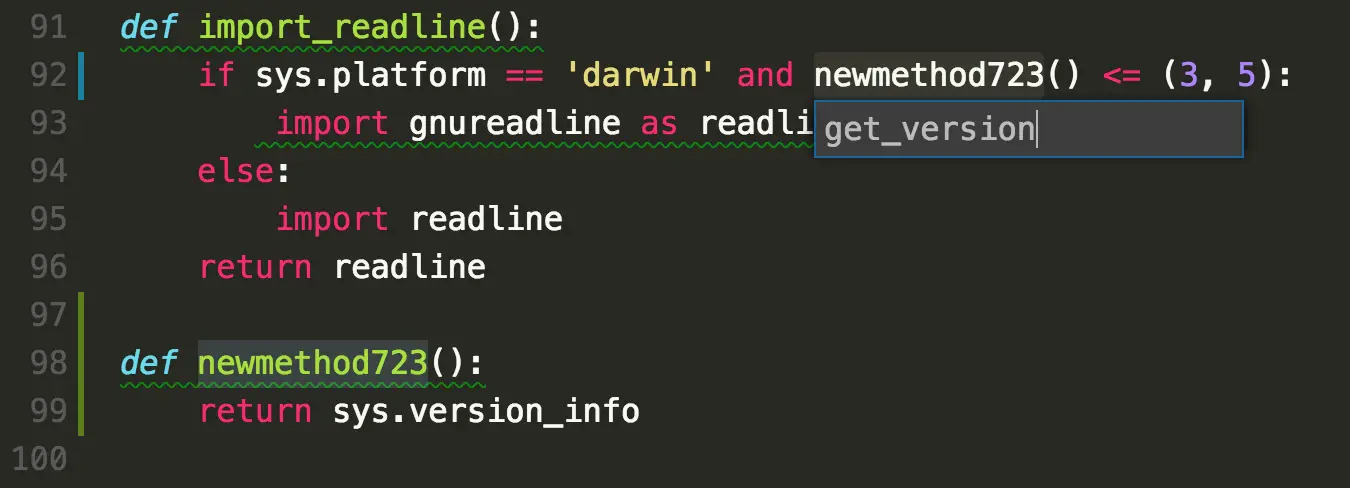Click sys.platform on line 92
This screenshot has height=488, width=1350.
coord(371,76)
